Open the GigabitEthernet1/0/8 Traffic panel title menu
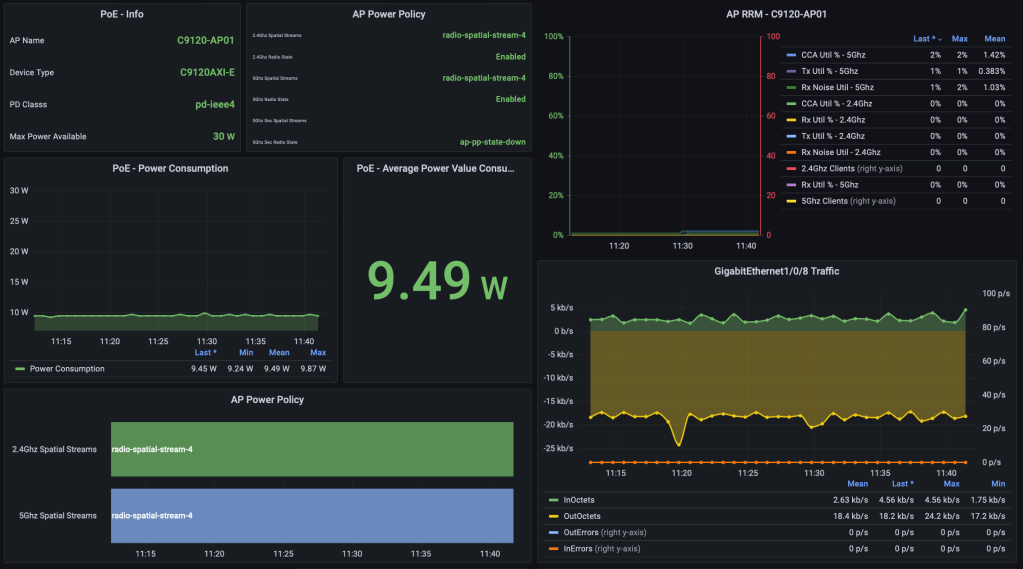Image resolution: width=1023 pixels, height=569 pixels. (779, 271)
